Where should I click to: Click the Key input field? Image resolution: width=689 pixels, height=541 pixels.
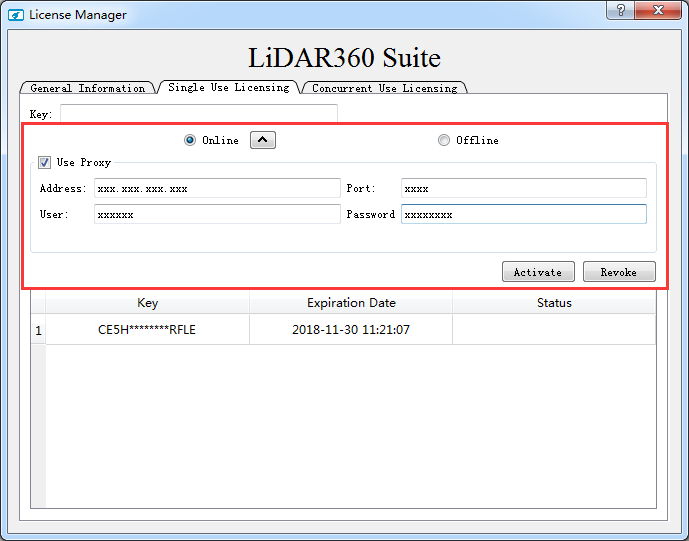click(198, 114)
